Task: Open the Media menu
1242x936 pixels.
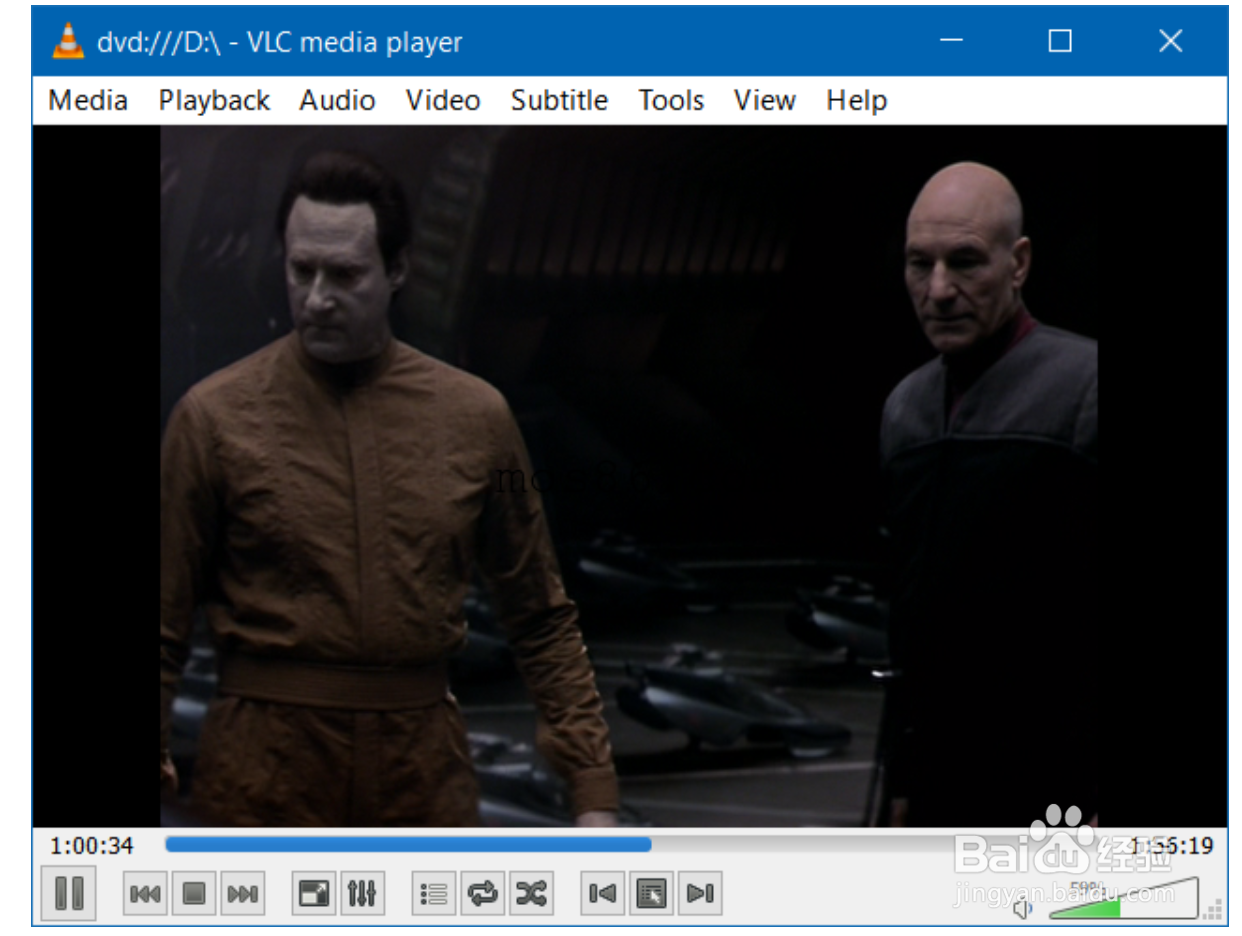Action: [88, 101]
